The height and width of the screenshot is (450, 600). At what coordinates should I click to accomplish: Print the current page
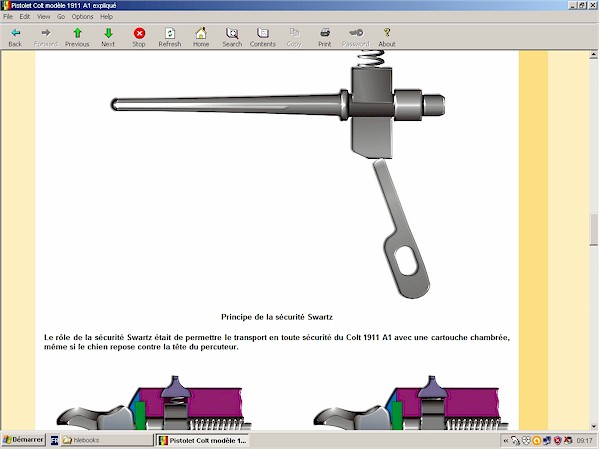click(x=325, y=37)
